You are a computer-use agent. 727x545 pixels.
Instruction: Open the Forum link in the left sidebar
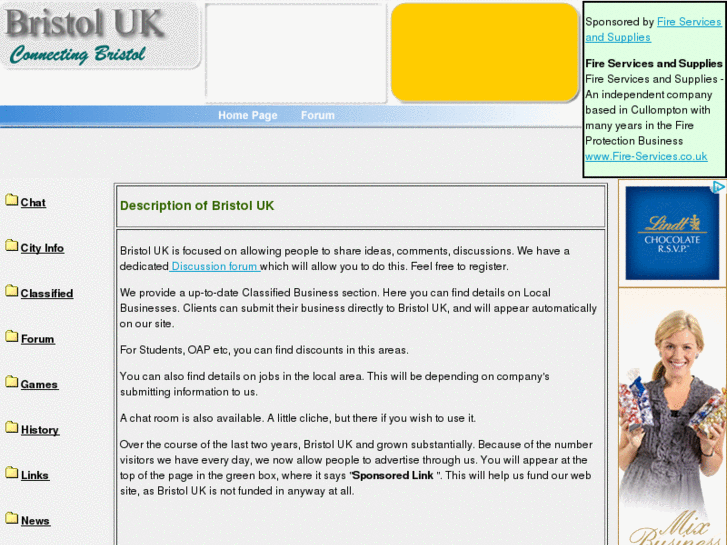pos(38,339)
